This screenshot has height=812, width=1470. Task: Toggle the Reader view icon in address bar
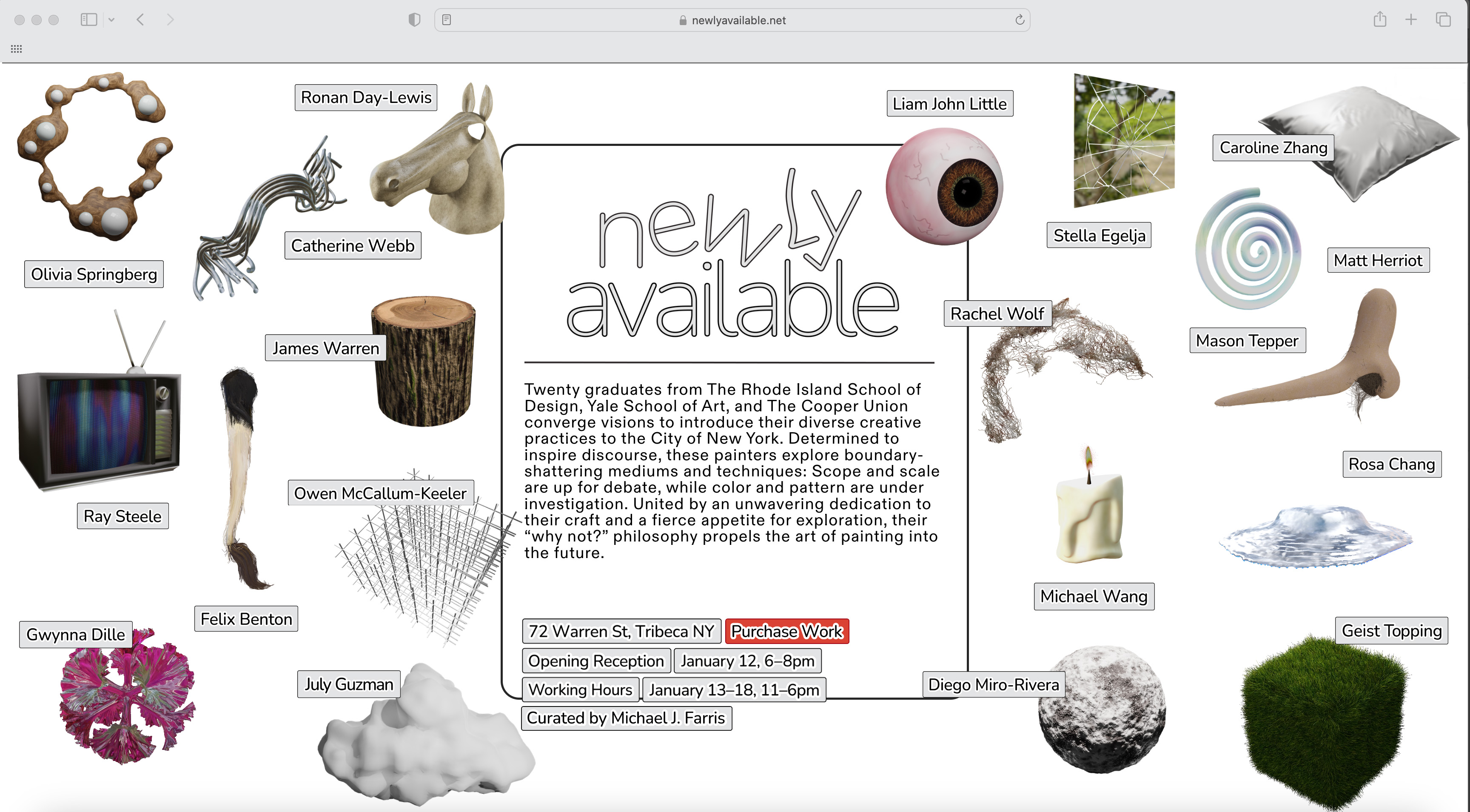pyautogui.click(x=447, y=20)
